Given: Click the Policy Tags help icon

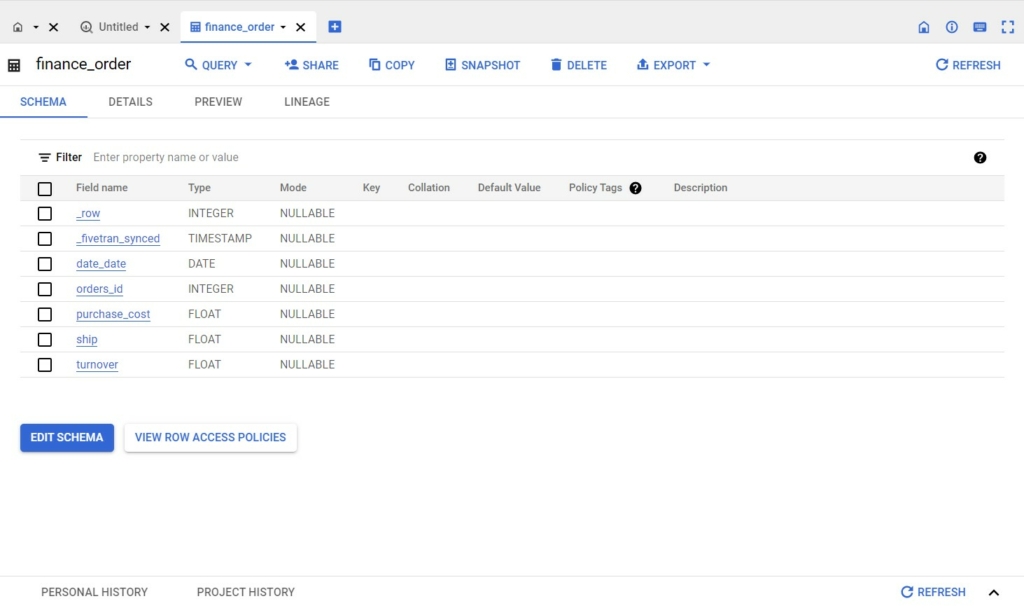Looking at the screenshot, I should (635, 188).
